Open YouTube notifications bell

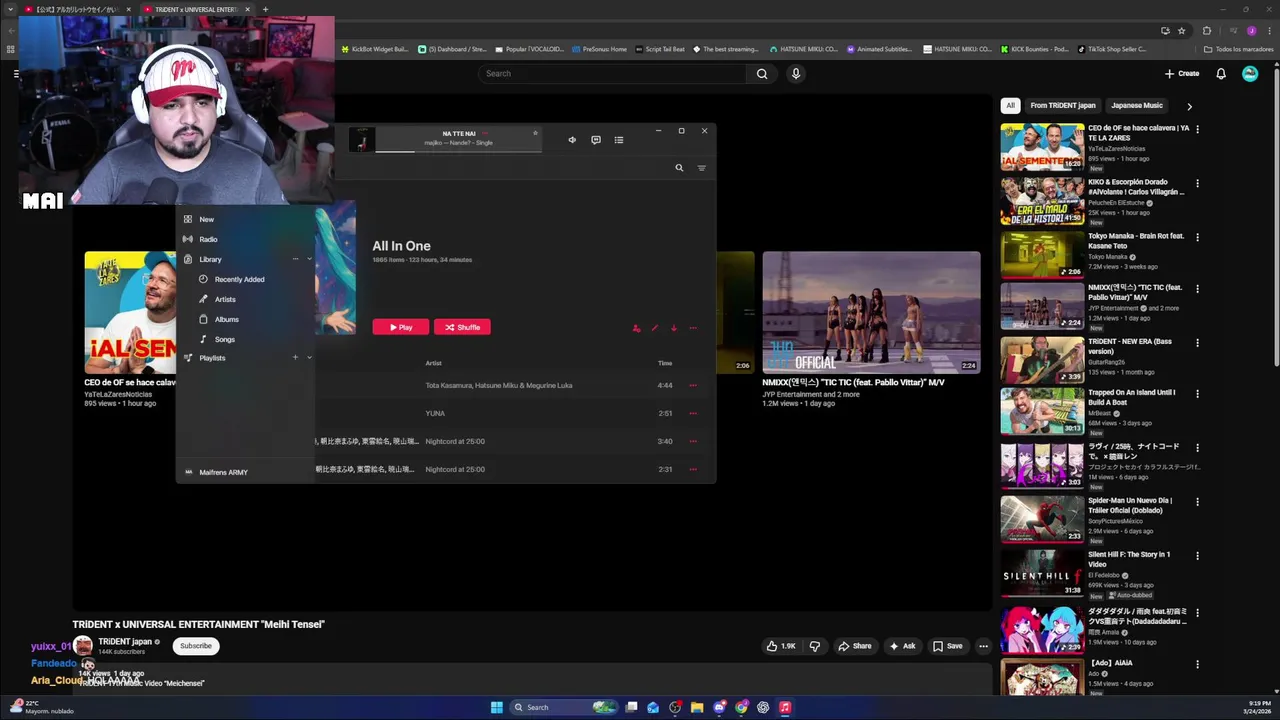[x=1221, y=73]
